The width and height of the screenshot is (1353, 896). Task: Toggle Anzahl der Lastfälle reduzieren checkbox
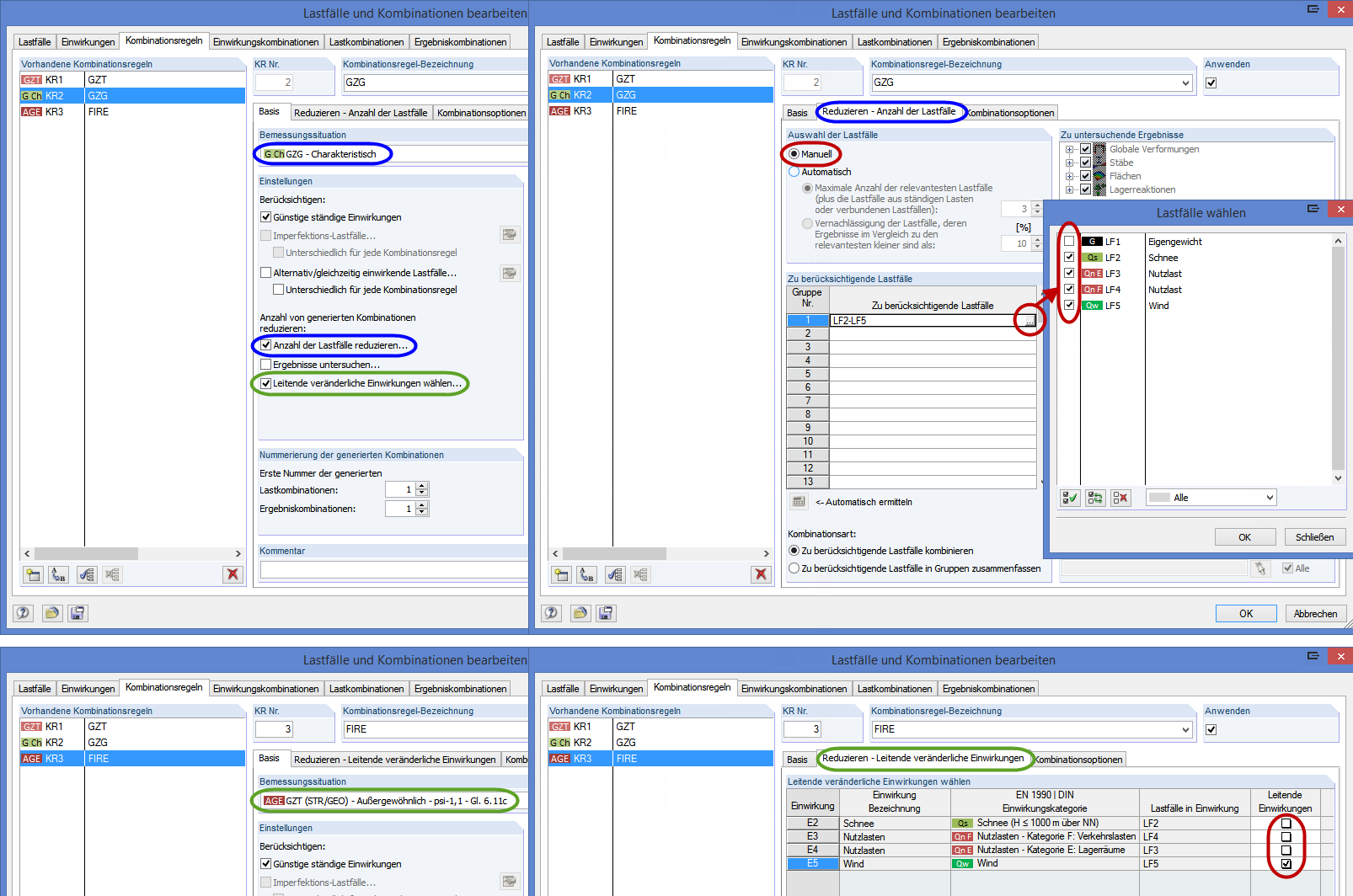coord(266,345)
